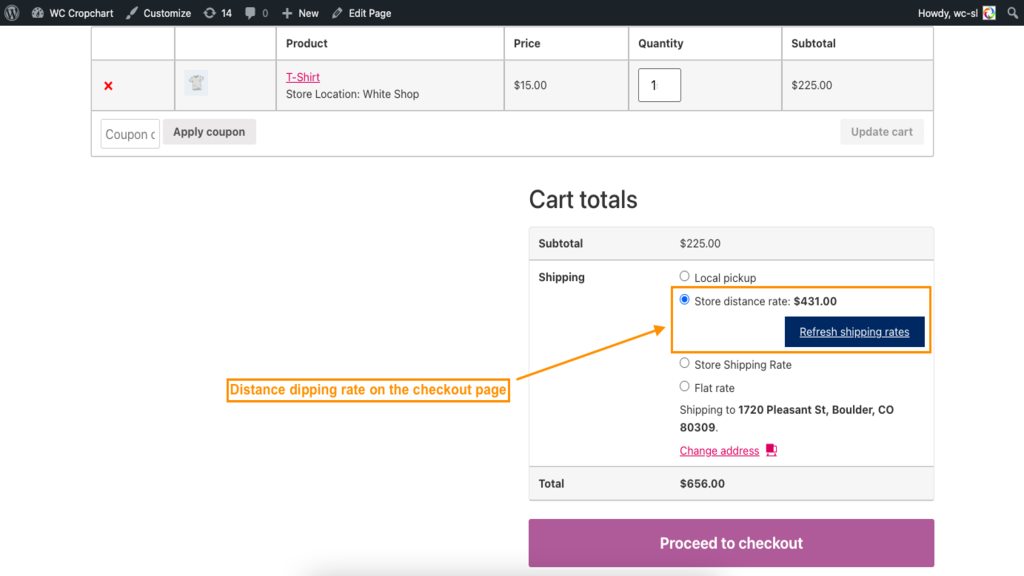Click the Quantity column header
This screenshot has width=1024, height=576.
pyautogui.click(x=660, y=43)
